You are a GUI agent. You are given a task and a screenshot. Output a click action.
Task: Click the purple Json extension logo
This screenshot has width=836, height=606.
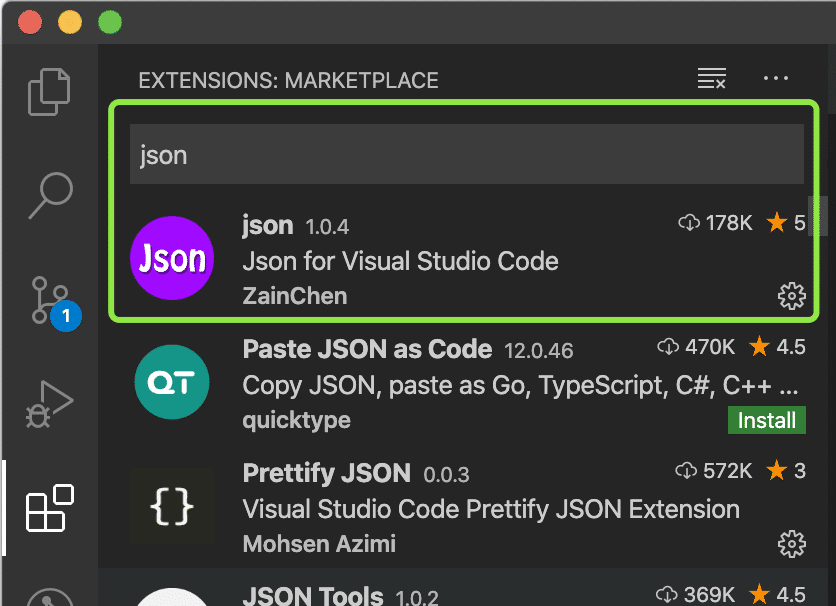pyautogui.click(x=172, y=258)
